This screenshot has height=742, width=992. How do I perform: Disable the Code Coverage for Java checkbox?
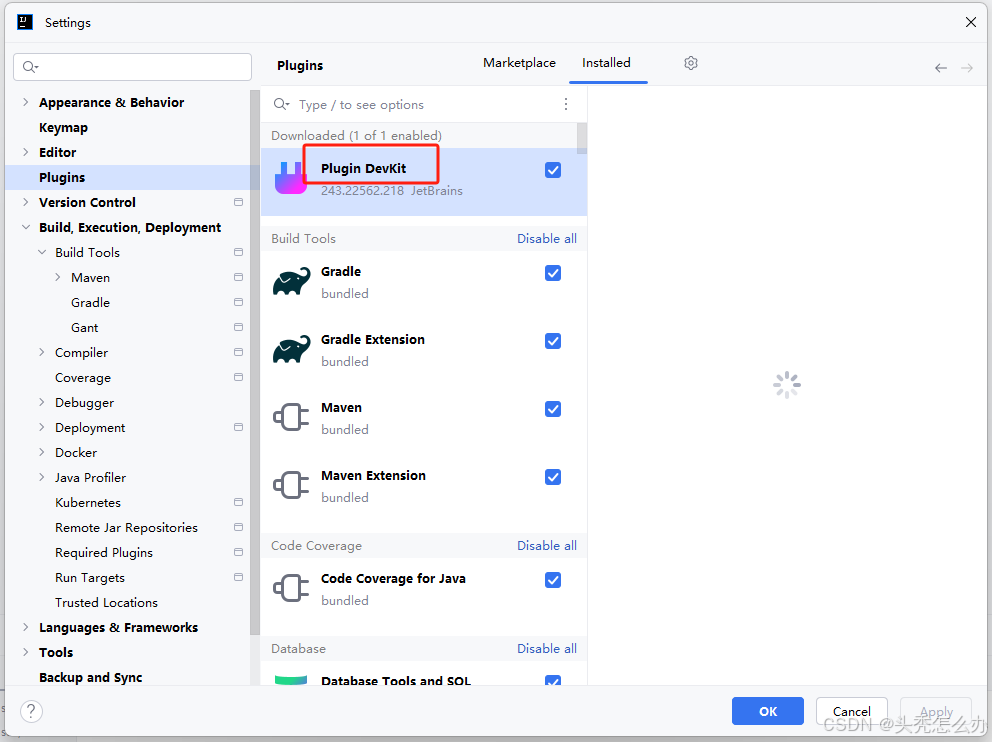553,580
